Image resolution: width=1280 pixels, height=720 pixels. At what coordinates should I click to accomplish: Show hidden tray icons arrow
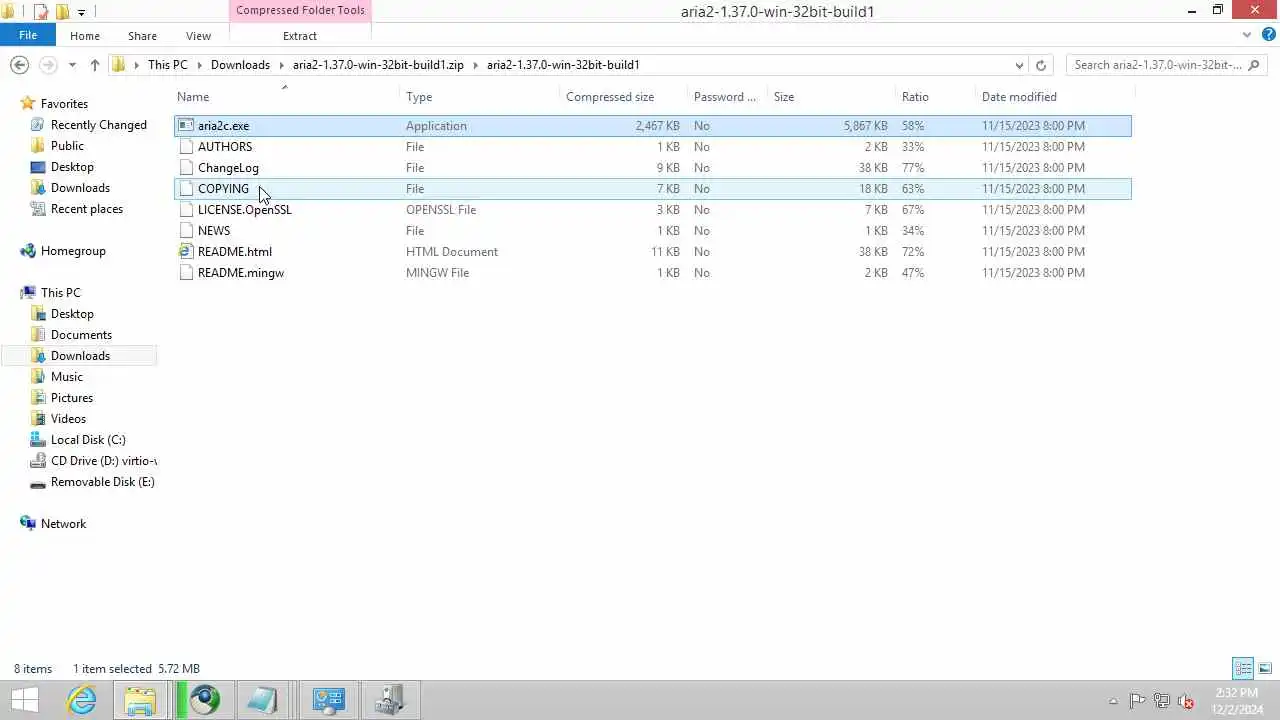point(1113,701)
